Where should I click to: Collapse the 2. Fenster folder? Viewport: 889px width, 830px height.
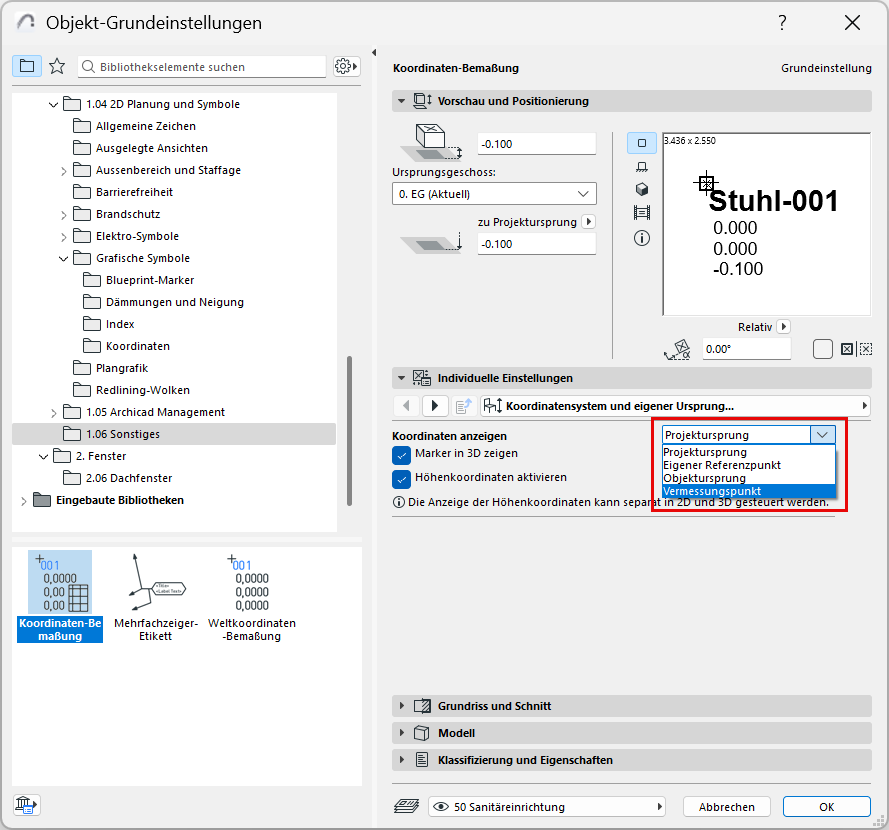(43, 456)
